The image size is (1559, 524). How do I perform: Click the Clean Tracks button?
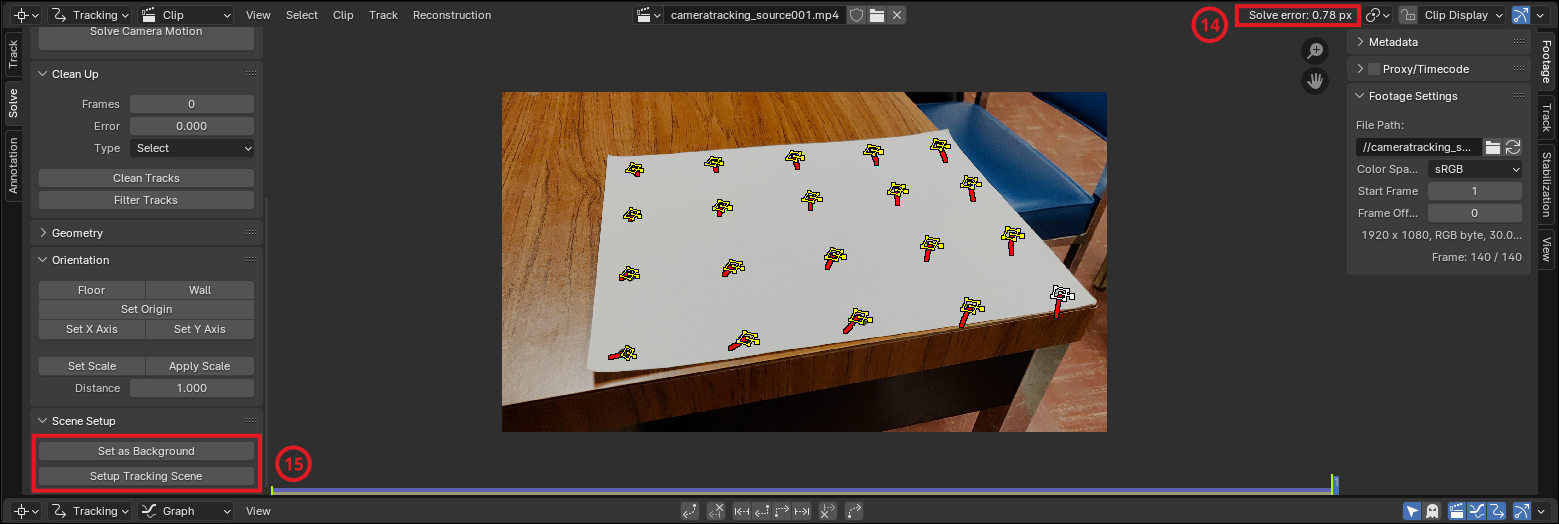click(146, 178)
